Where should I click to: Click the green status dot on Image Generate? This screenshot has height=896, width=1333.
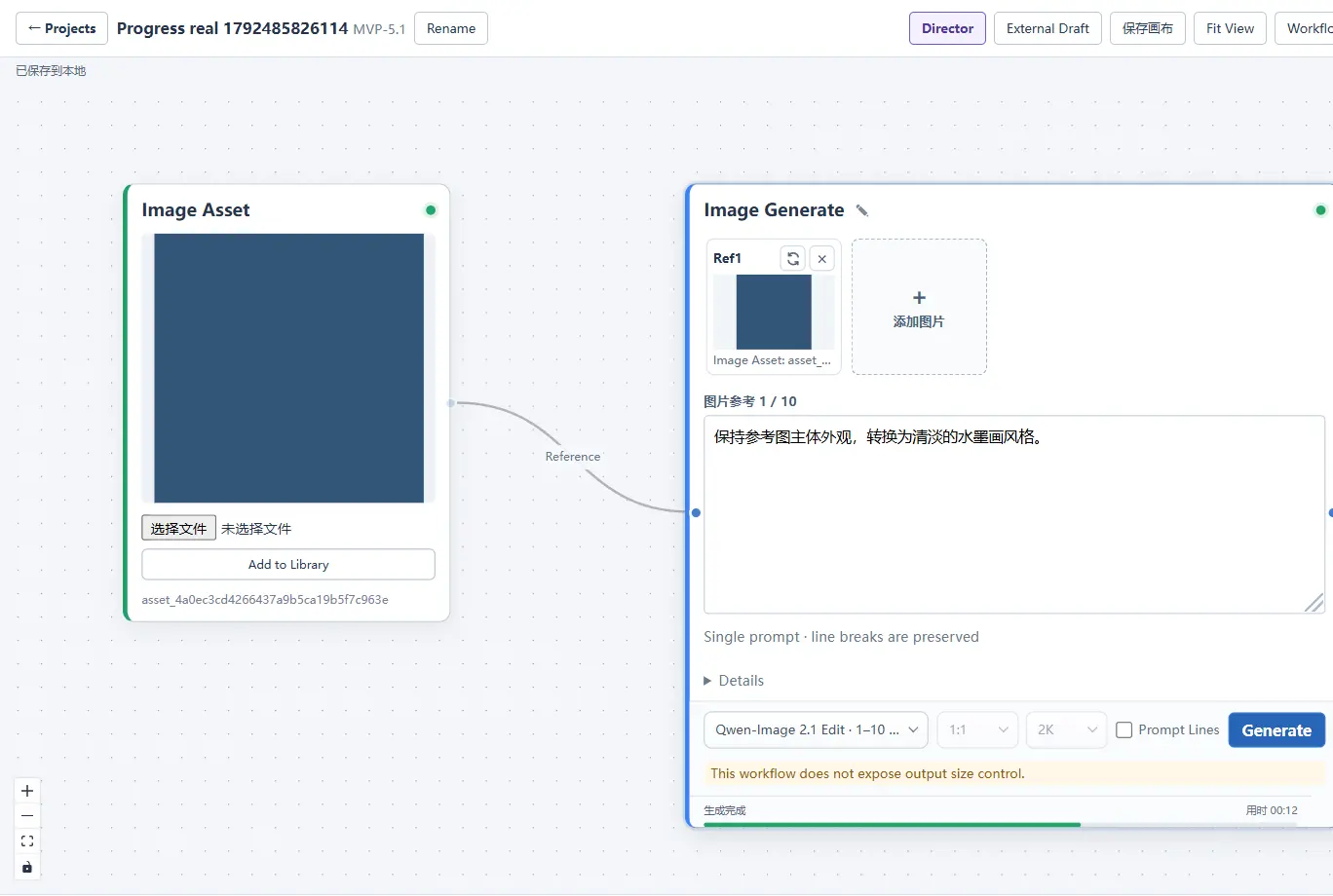coord(1320,210)
